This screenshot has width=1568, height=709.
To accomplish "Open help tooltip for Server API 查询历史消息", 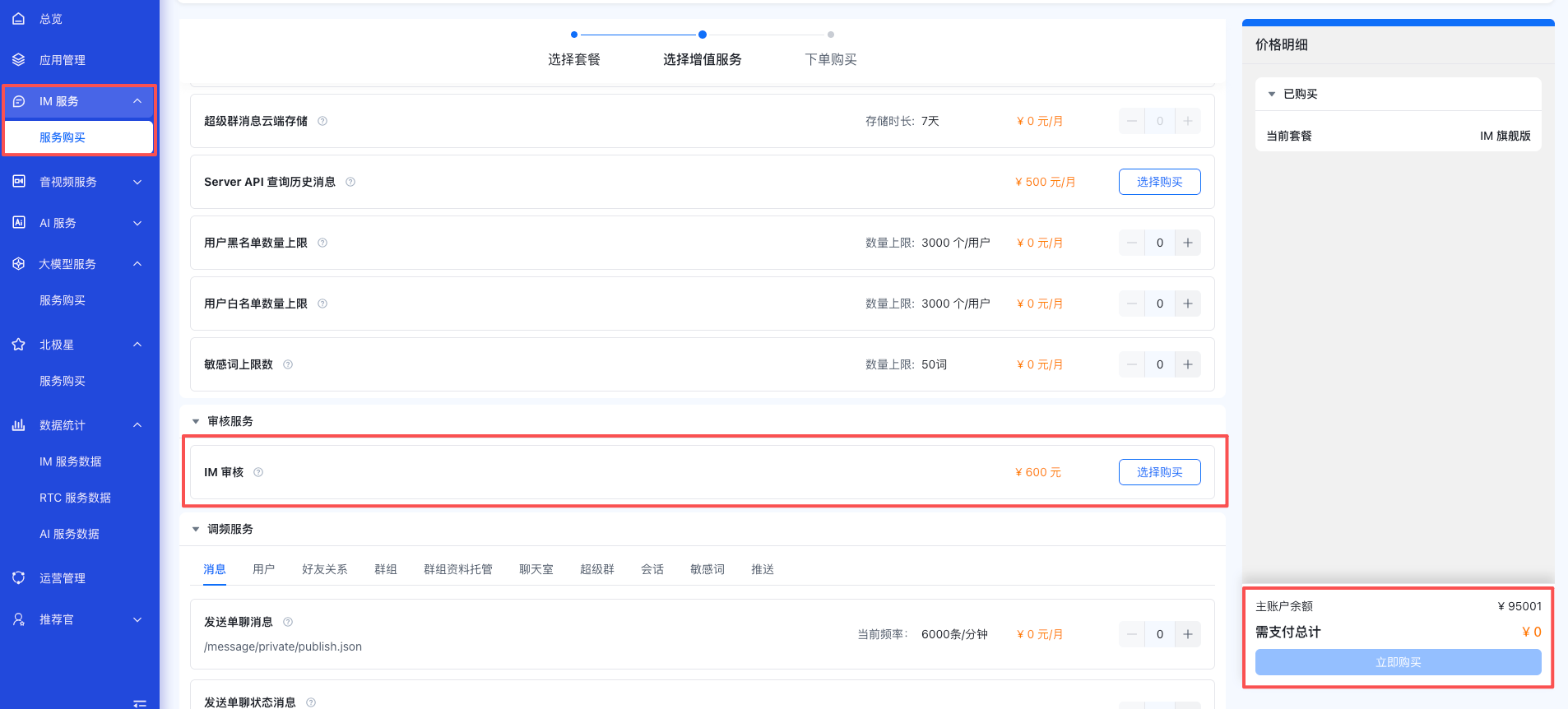I will (x=350, y=182).
